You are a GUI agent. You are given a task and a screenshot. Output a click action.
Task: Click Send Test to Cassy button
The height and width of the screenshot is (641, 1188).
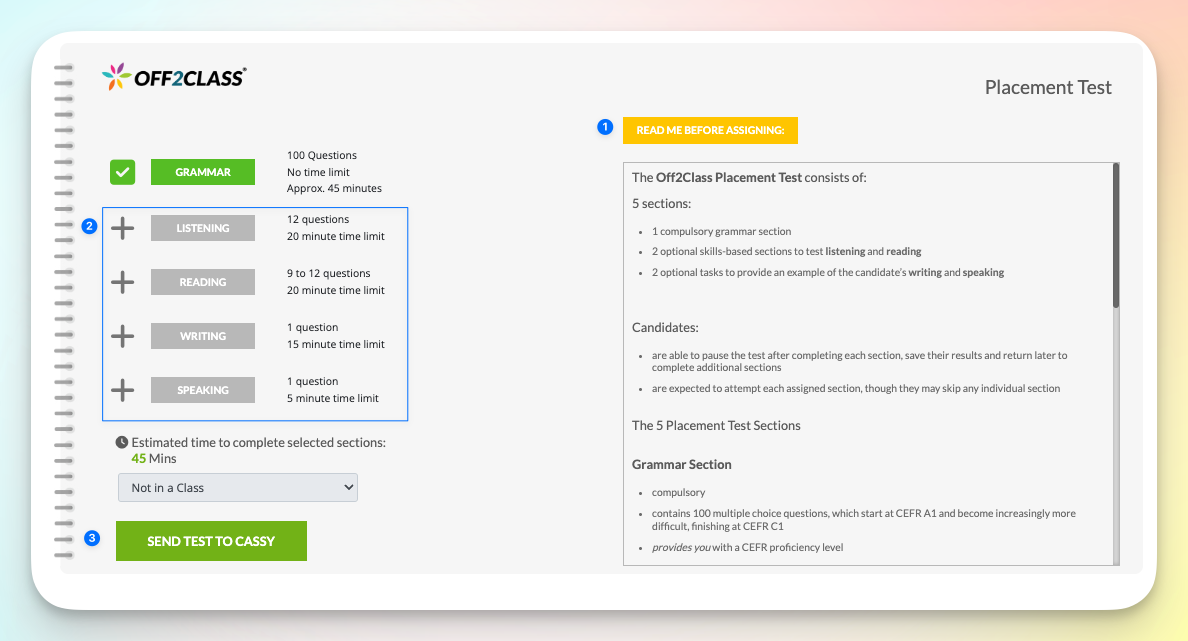pos(211,541)
